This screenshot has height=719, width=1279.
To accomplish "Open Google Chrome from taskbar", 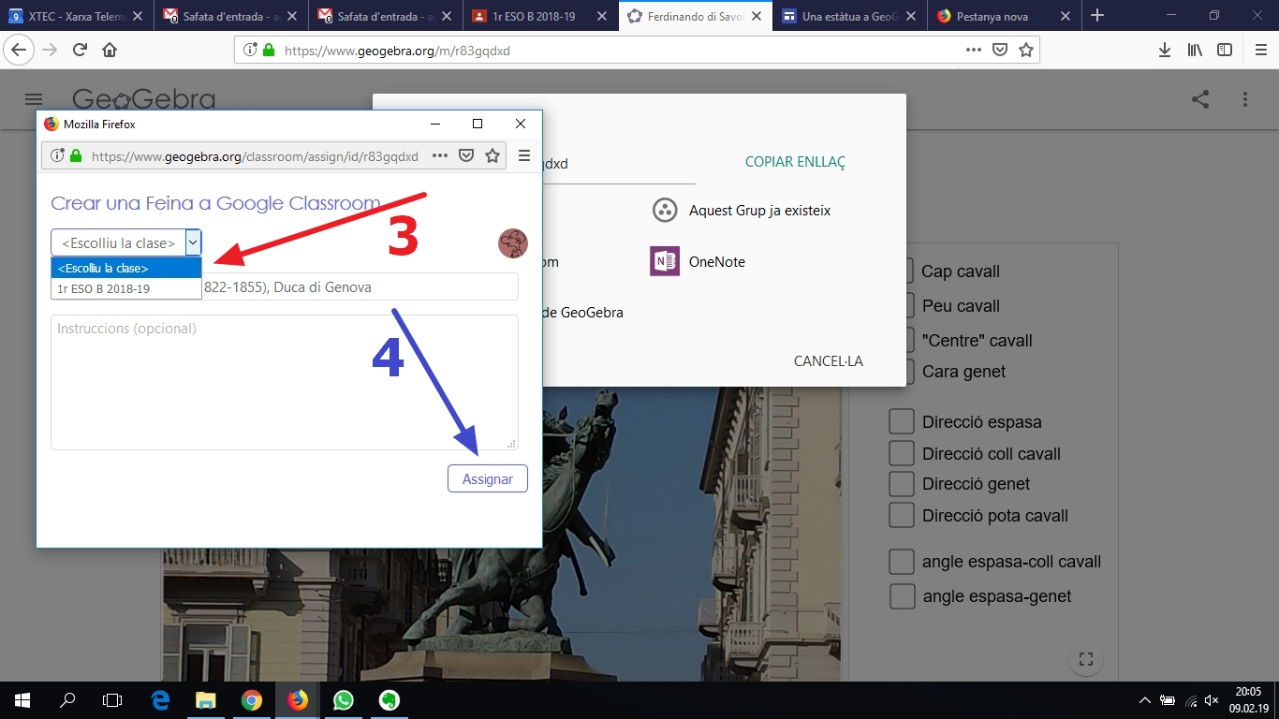I will coord(251,700).
